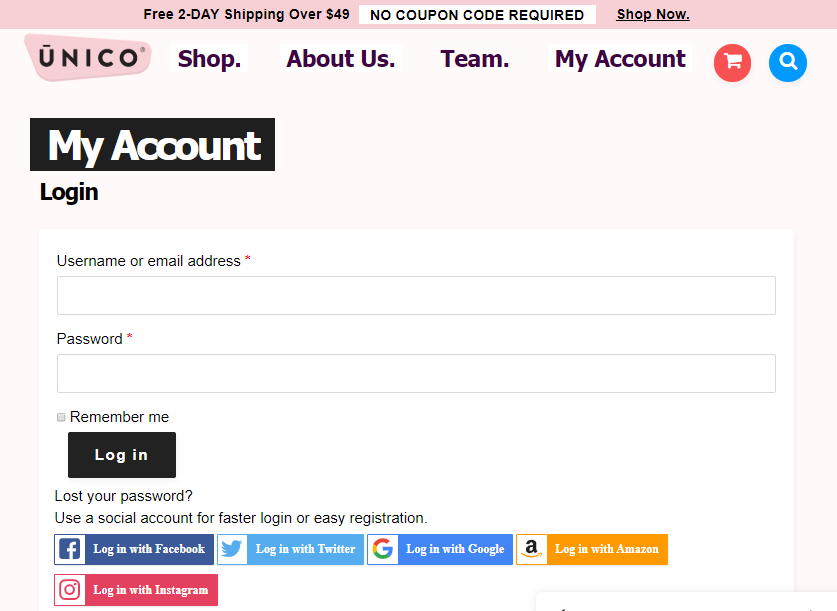The width and height of the screenshot is (837, 611).
Task: Focus the Username or email address field
Action: 416,296
